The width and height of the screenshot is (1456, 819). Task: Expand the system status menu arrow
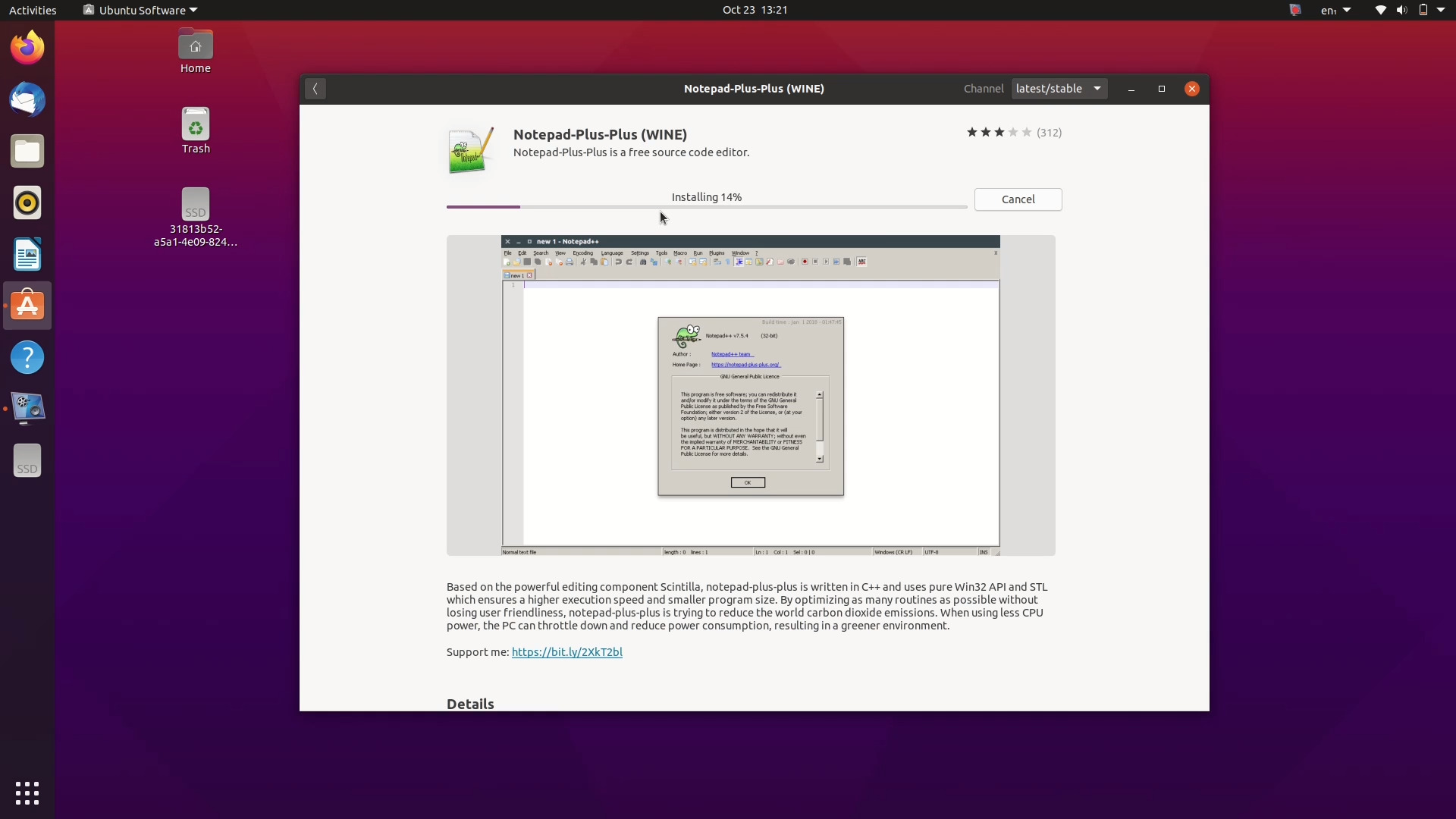1441,10
